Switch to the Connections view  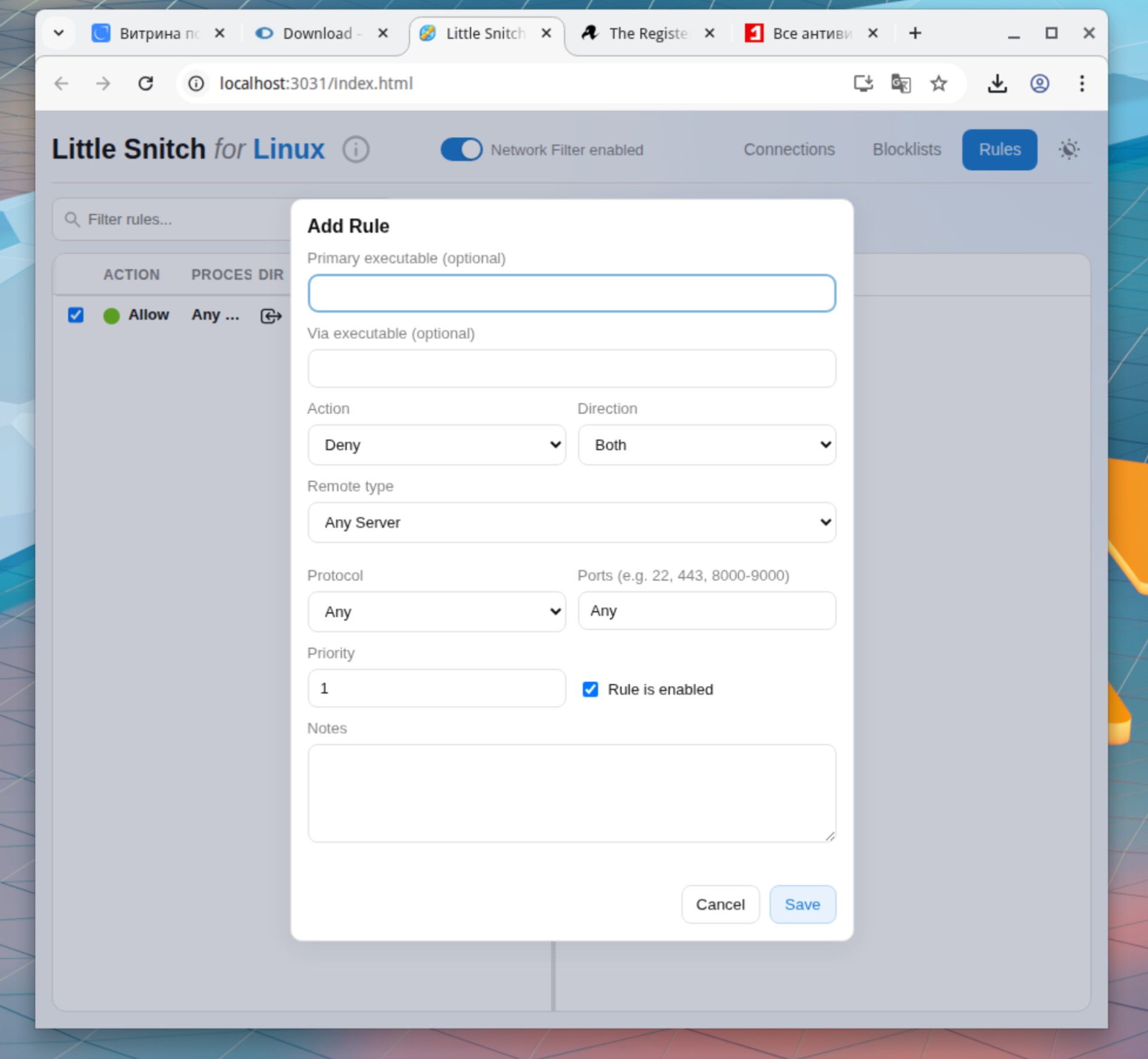click(789, 149)
